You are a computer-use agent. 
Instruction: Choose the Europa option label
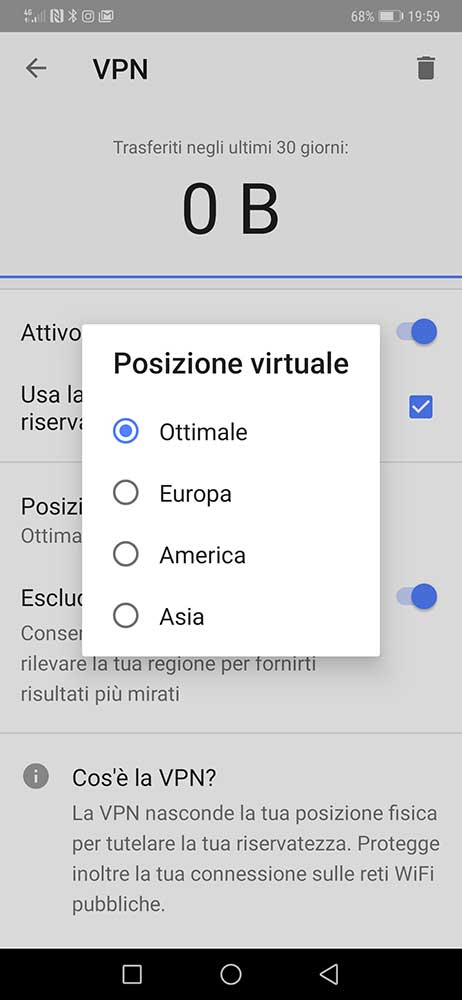click(x=195, y=494)
